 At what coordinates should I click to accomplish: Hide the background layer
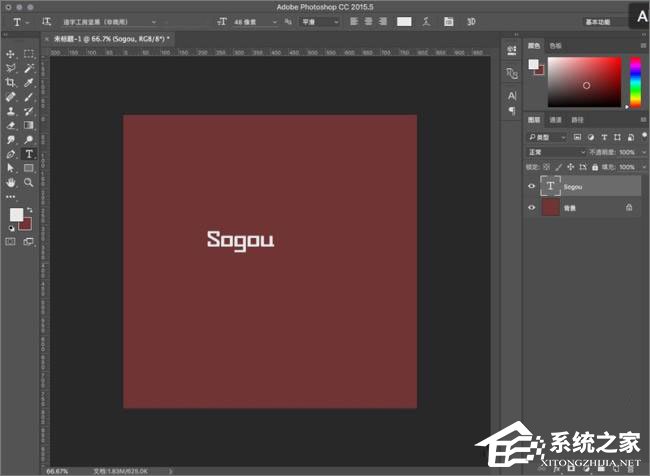pyautogui.click(x=531, y=207)
